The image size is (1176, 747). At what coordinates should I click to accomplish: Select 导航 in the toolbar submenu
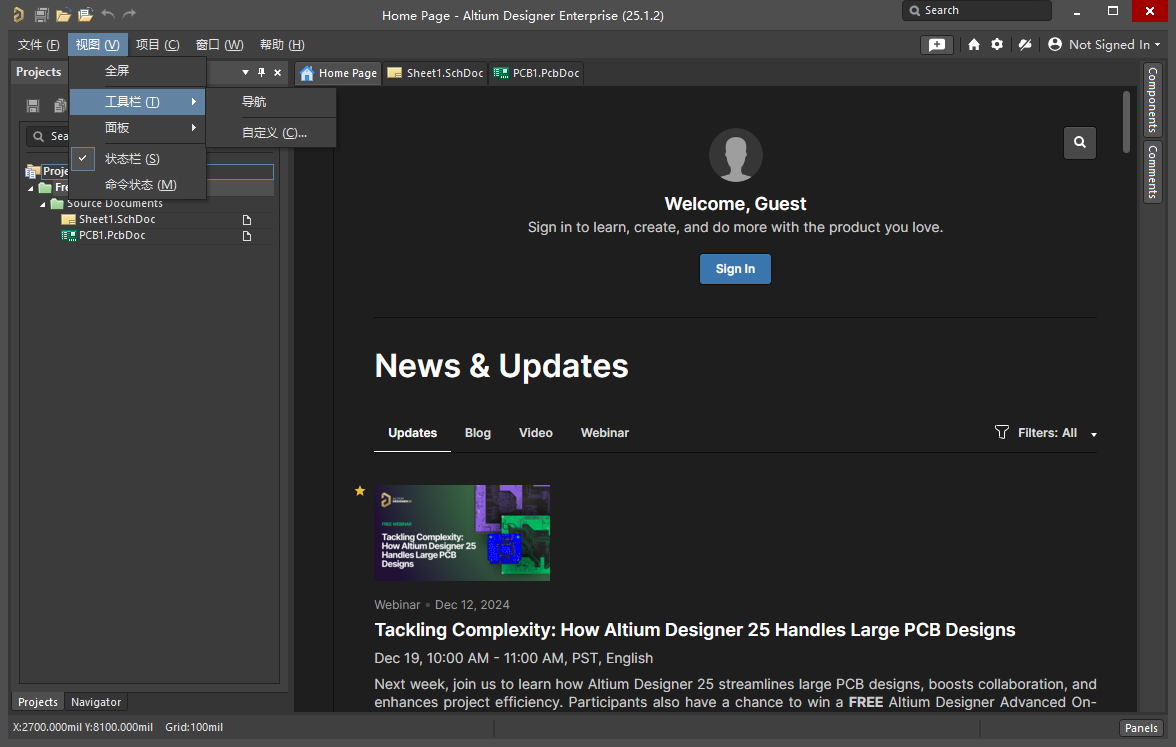pyautogui.click(x=271, y=102)
